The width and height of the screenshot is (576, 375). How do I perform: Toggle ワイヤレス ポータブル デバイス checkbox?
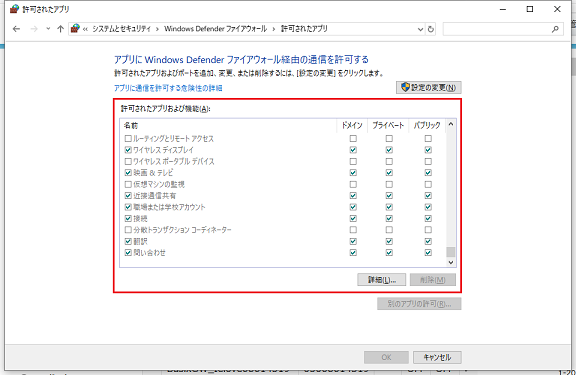pyautogui.click(x=128, y=161)
